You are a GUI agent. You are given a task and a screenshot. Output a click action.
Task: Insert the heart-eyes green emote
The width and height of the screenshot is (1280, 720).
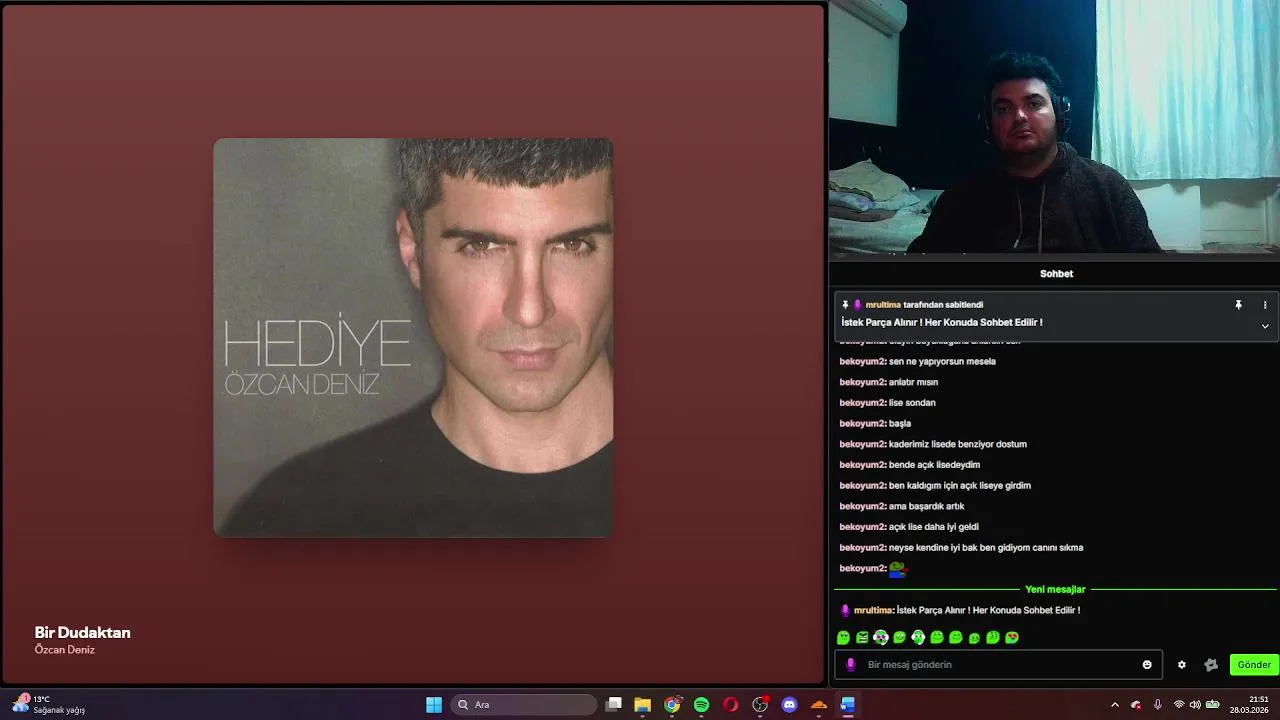(1011, 637)
